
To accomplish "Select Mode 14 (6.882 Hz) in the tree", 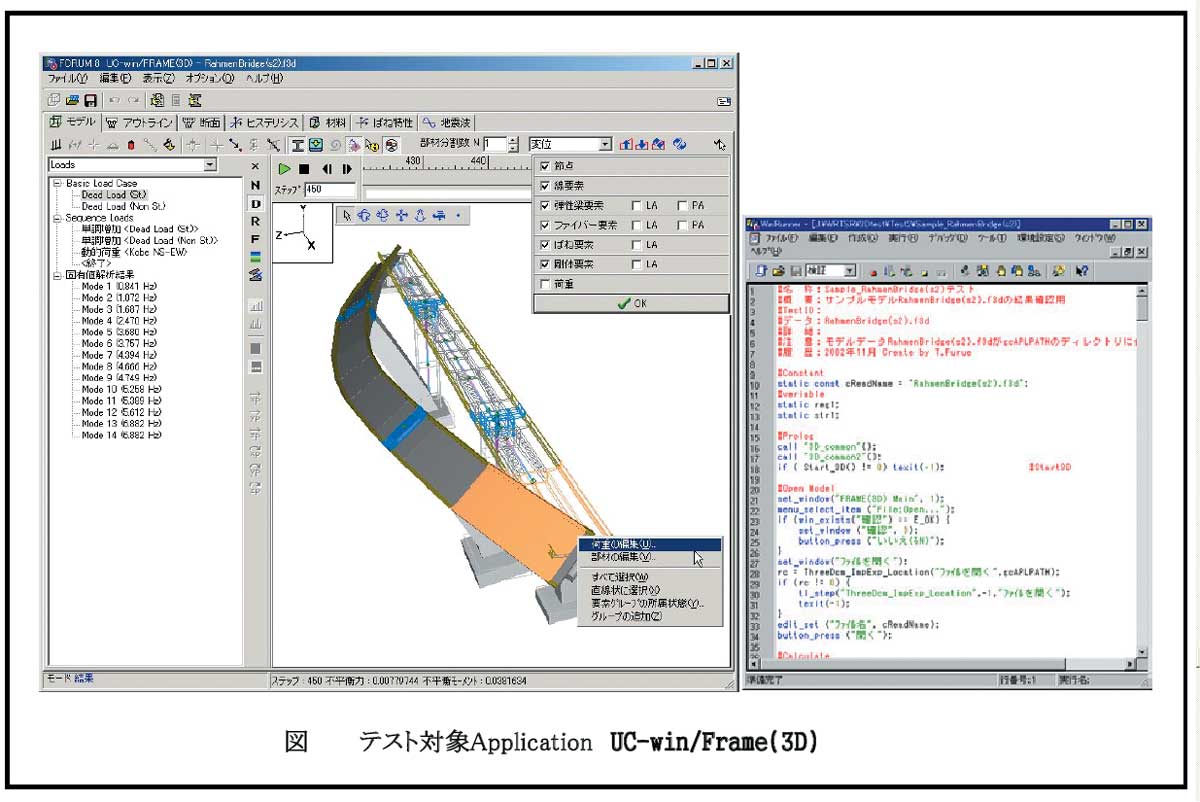I will click(120, 436).
